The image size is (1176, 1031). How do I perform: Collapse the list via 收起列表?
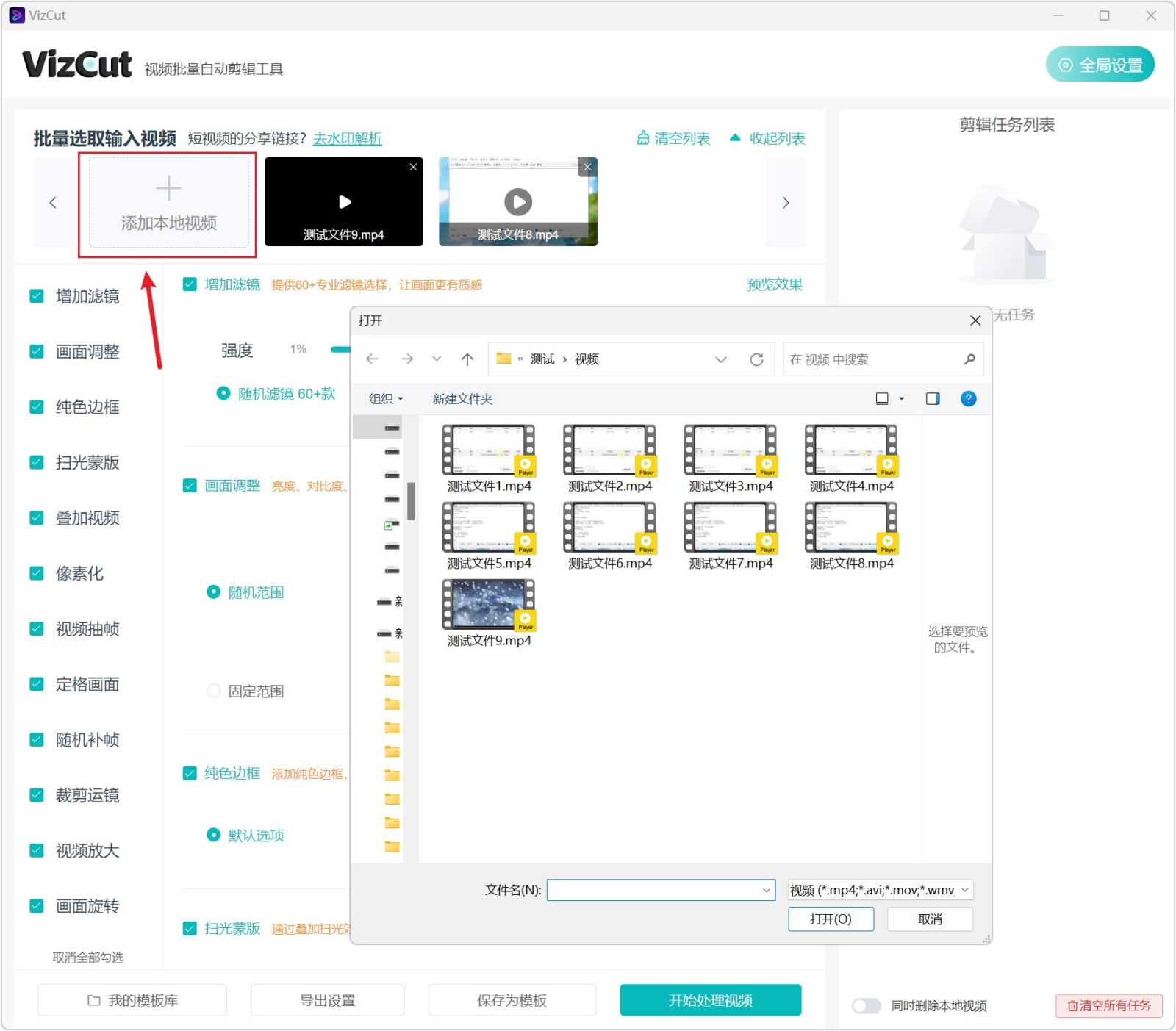(767, 138)
